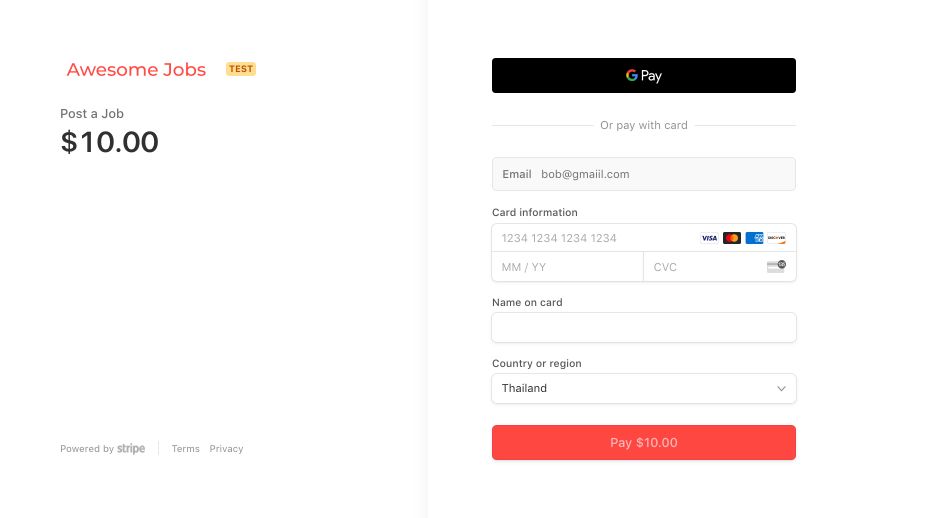The width and height of the screenshot is (932, 518).
Task: Open the Country or region dropdown
Action: pos(643,388)
